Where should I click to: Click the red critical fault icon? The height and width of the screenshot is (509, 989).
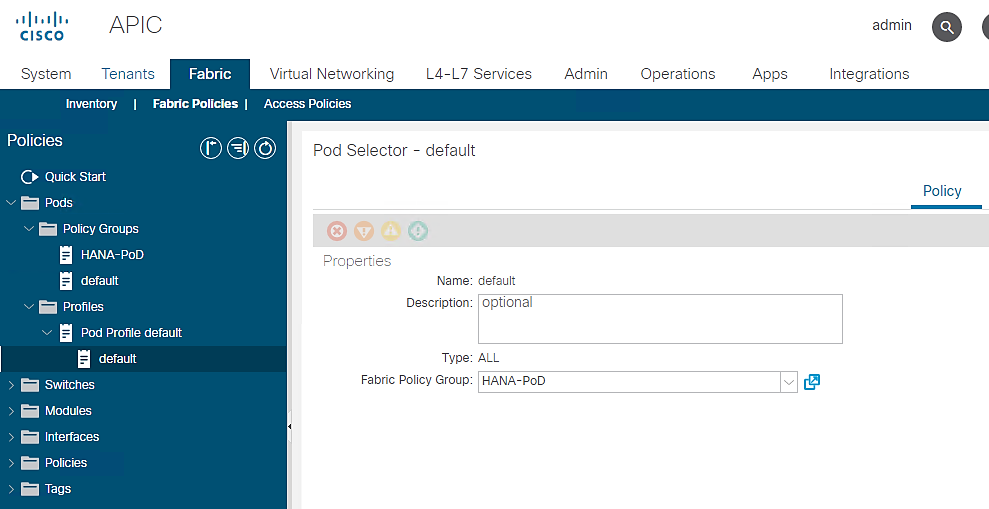point(337,231)
